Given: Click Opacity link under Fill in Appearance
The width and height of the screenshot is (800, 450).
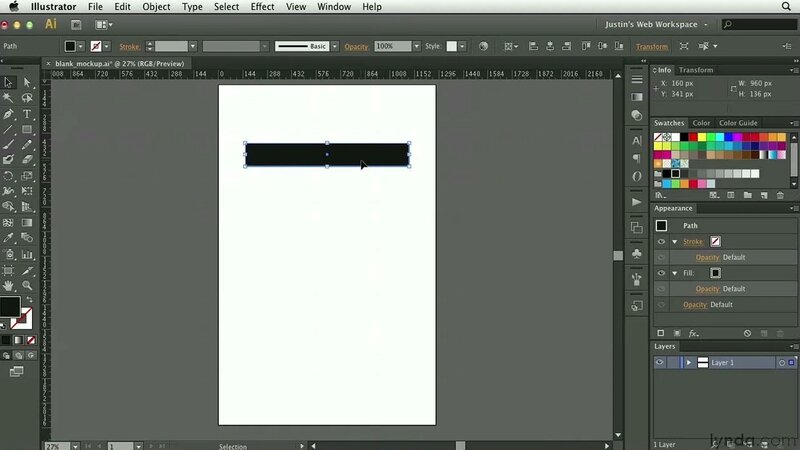Looking at the screenshot, I should tap(707, 289).
